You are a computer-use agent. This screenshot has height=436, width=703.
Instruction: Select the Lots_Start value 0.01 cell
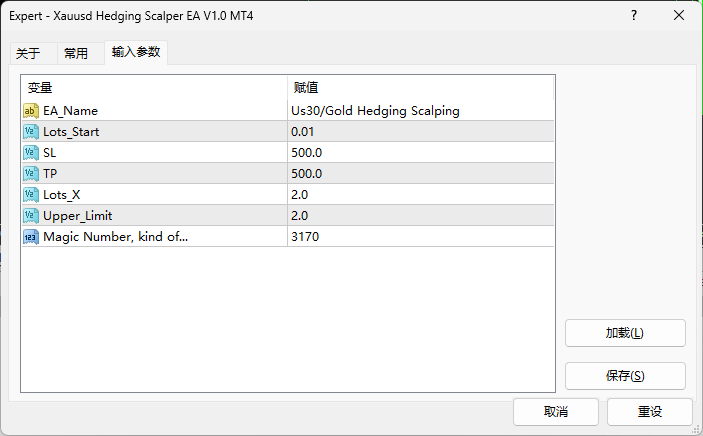point(420,132)
